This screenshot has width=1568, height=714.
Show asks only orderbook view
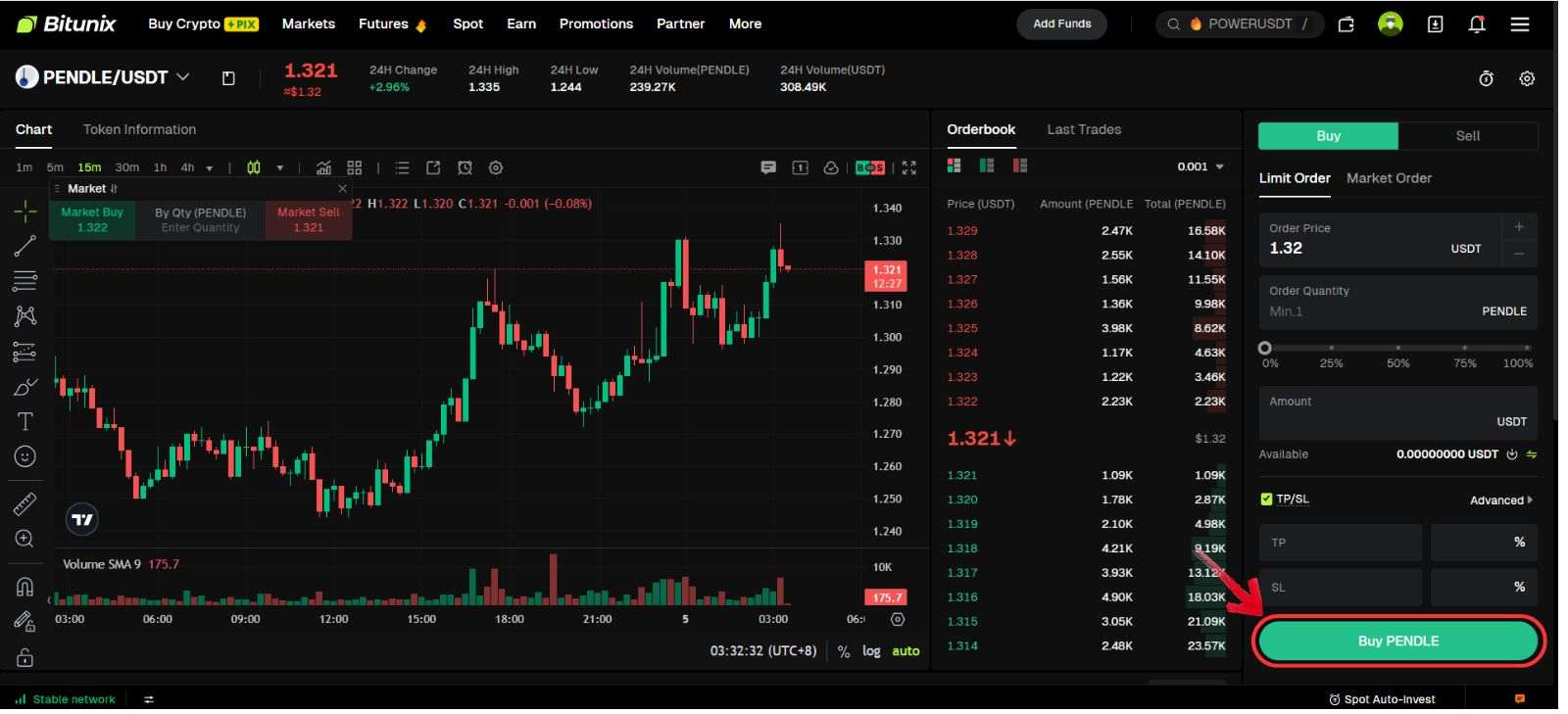(x=1020, y=166)
